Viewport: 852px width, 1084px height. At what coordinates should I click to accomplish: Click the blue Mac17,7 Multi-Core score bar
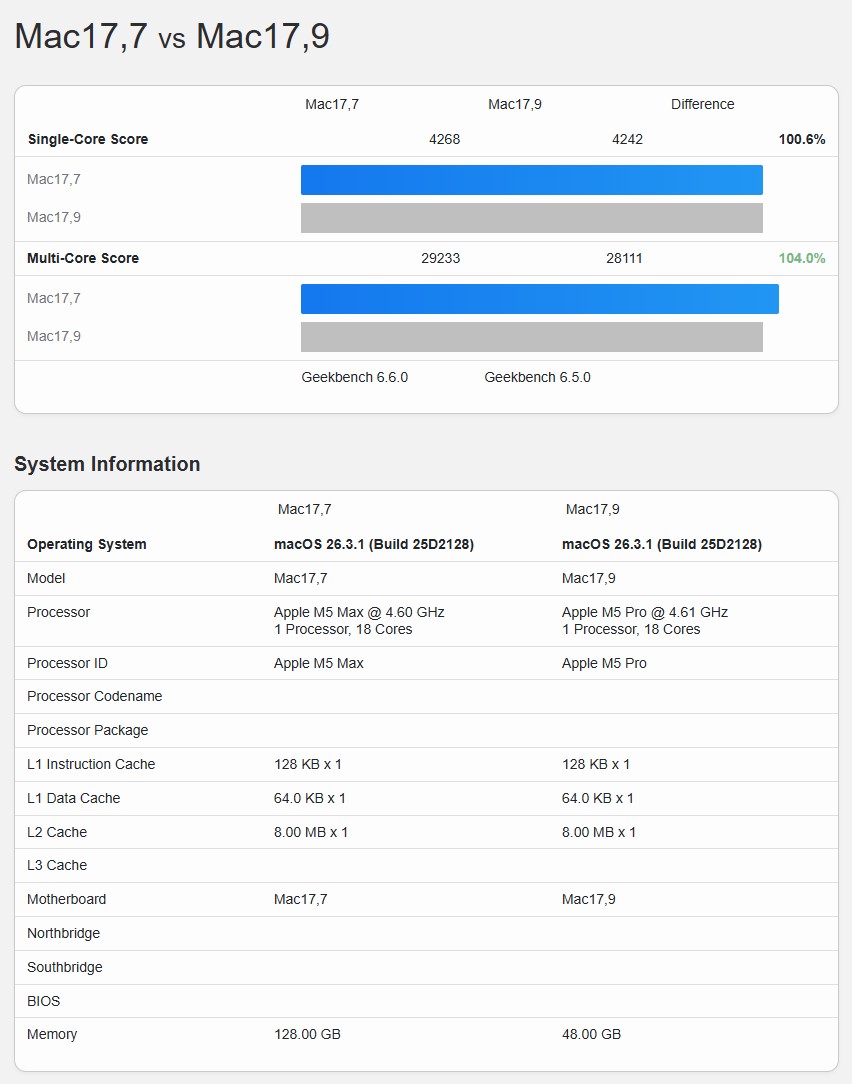[539, 299]
